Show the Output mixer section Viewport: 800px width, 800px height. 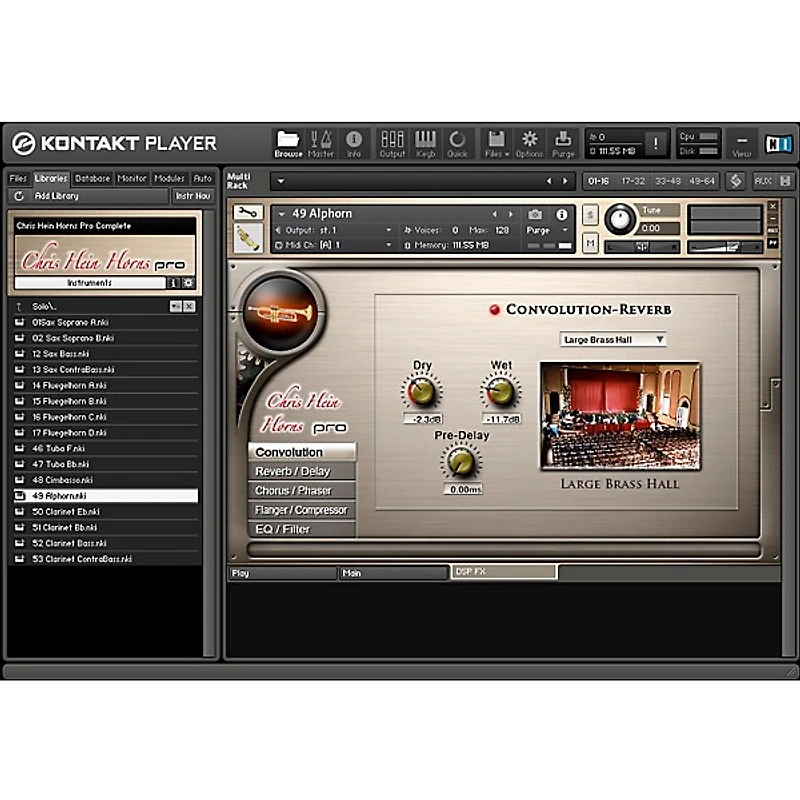pyautogui.click(x=392, y=143)
